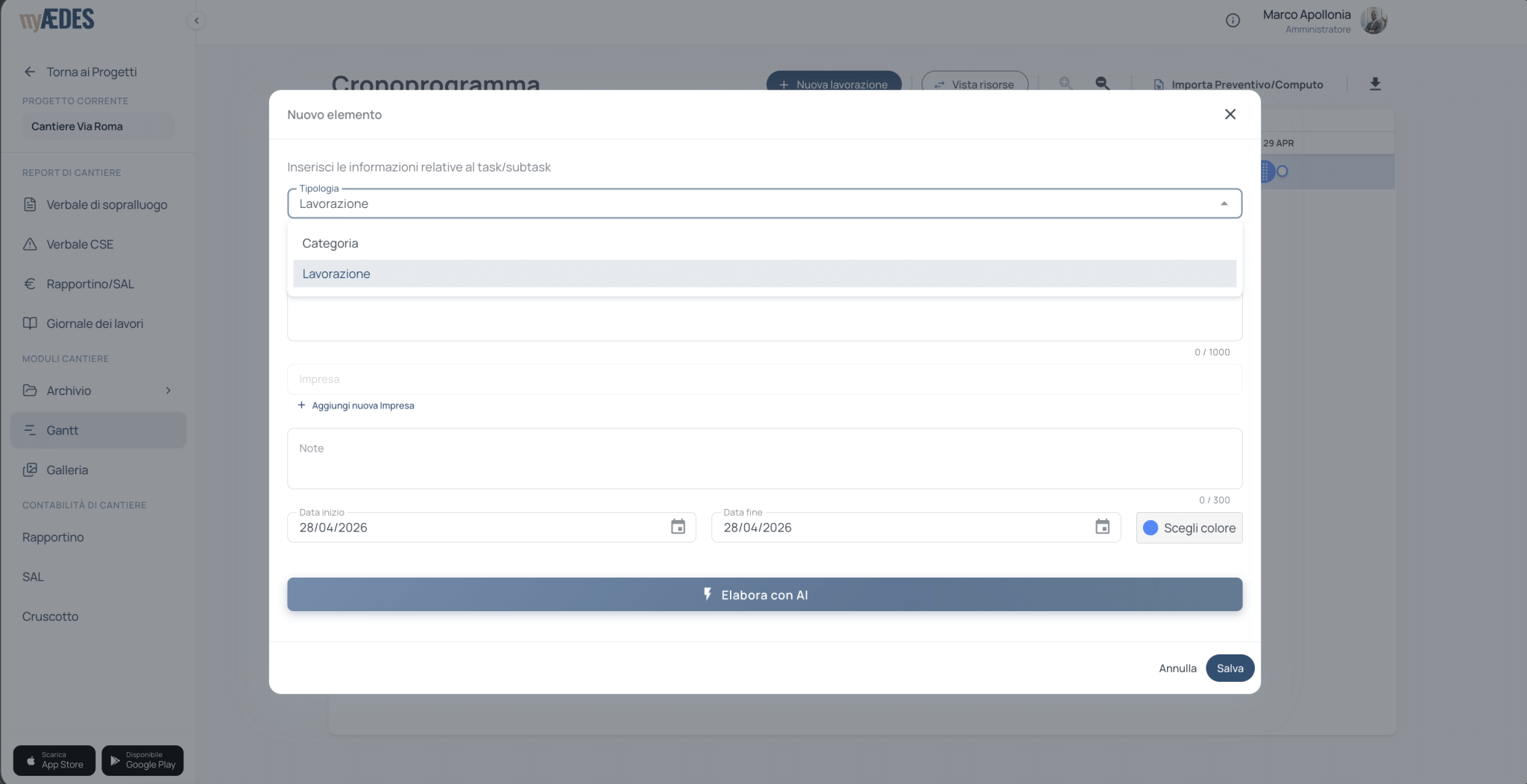
Task: Open the Data inizio calendar picker
Action: click(678, 527)
